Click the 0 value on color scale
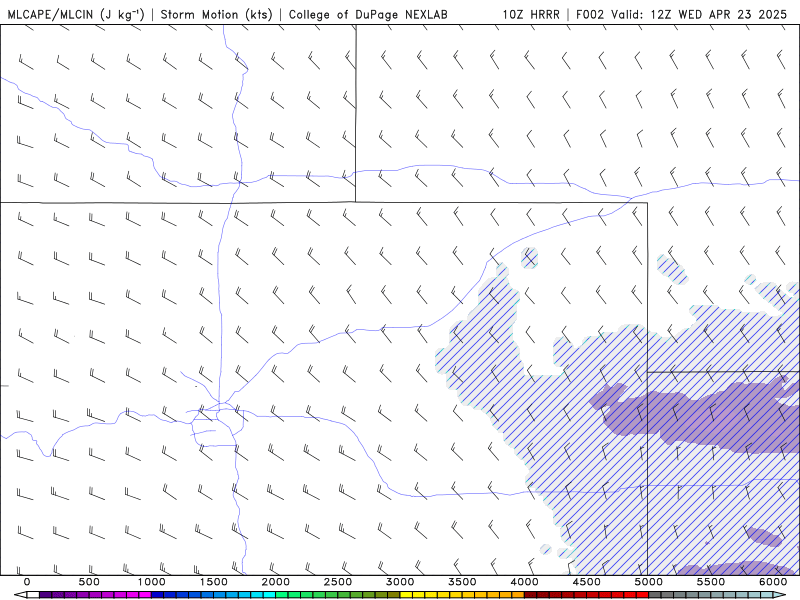This screenshot has width=800, height=600. (27, 582)
